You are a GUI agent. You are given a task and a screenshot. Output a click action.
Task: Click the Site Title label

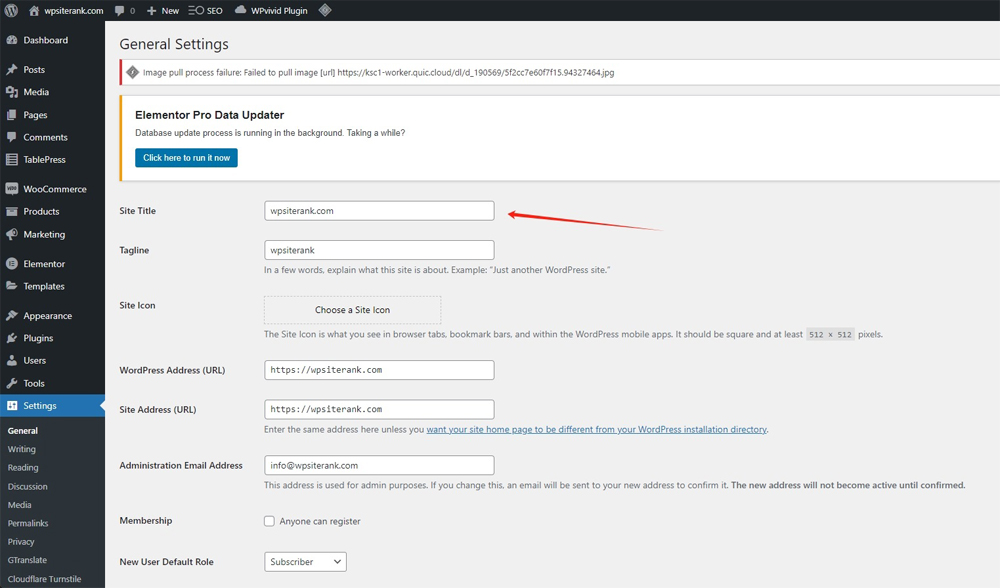pos(138,210)
